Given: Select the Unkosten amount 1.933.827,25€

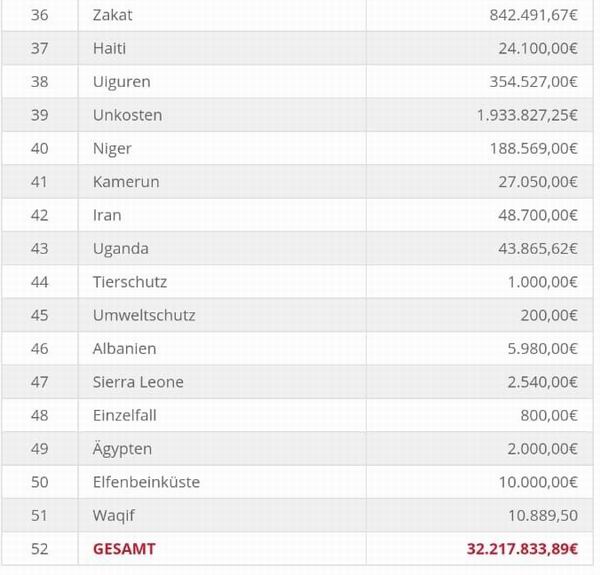Looking at the screenshot, I should click(527, 115).
